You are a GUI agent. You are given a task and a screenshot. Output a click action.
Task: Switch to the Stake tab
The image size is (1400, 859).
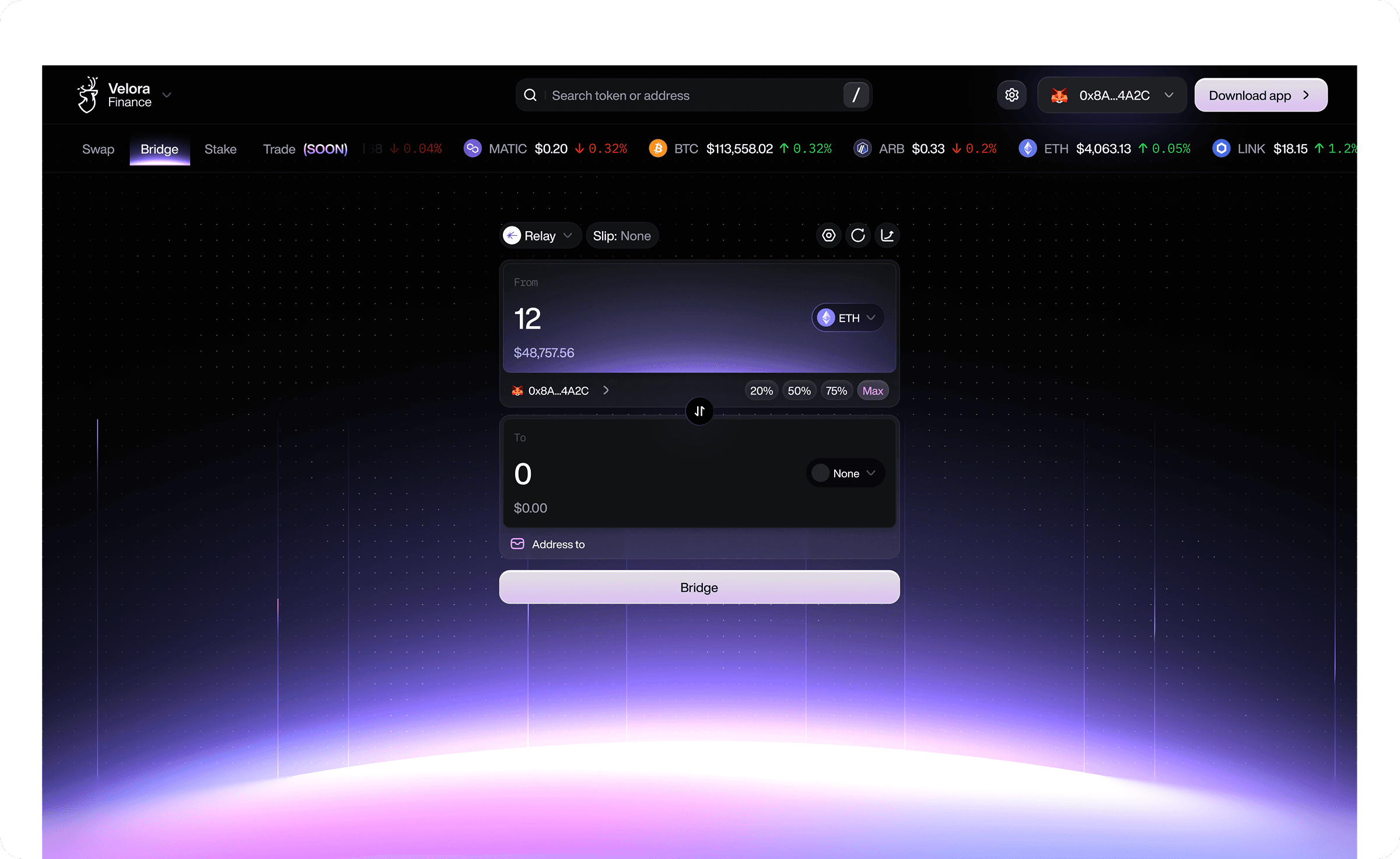pyautogui.click(x=220, y=149)
